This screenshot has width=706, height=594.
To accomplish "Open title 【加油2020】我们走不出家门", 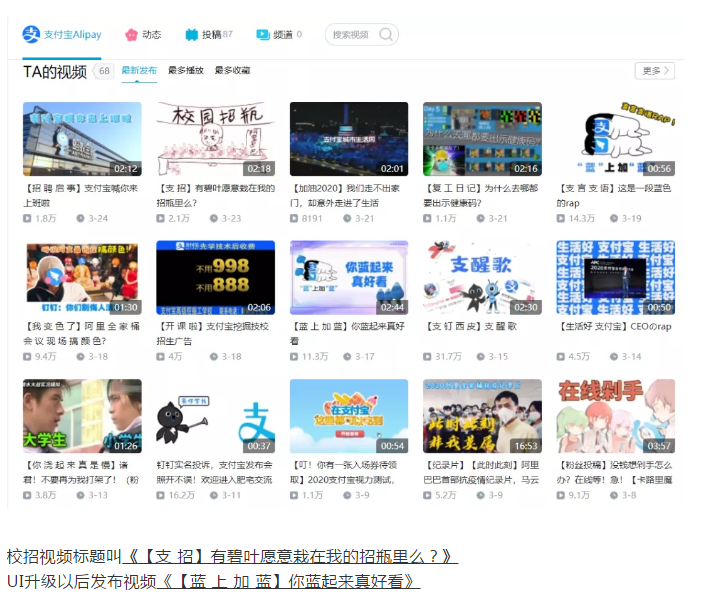I will 345,195.
